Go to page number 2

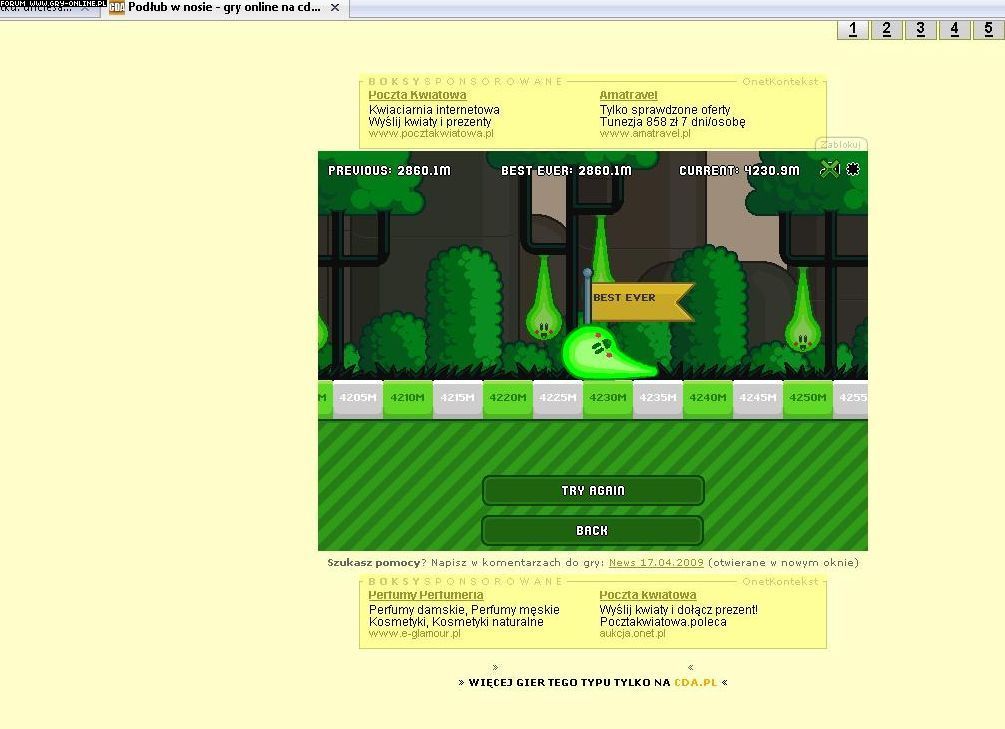[x=887, y=29]
